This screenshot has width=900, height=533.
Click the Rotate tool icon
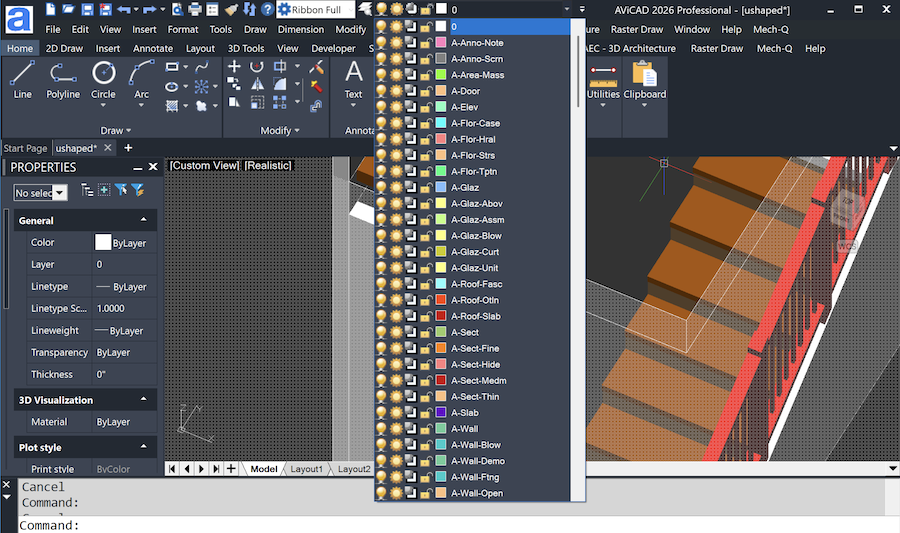point(257,66)
